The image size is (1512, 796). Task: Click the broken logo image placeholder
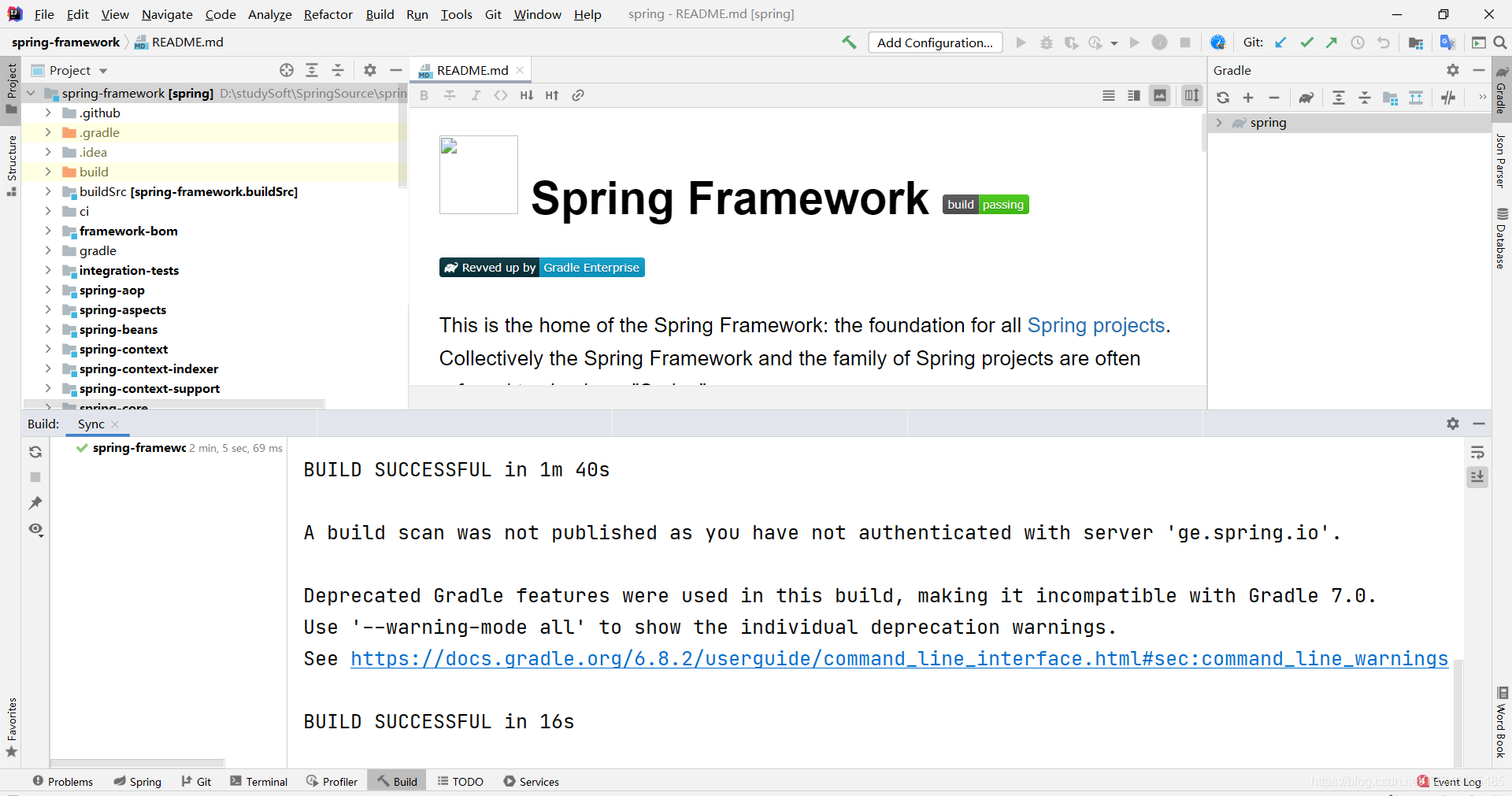(479, 175)
